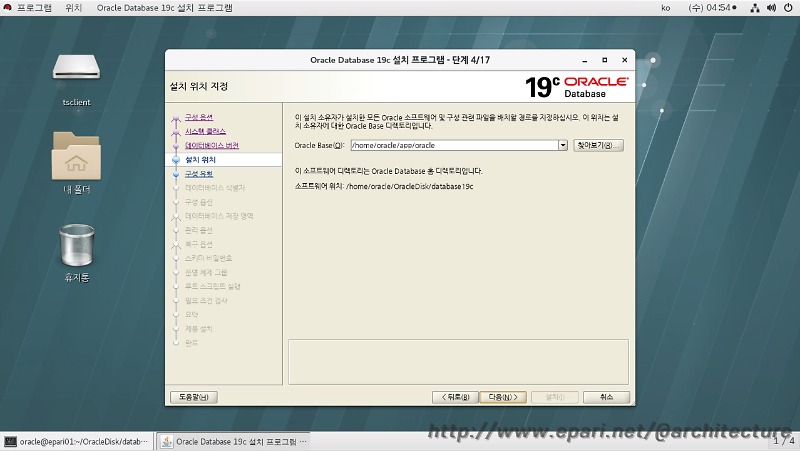The height and width of the screenshot is (451, 800).
Task: Open the 프로그램 menu in top bar
Action: pyautogui.click(x=34, y=8)
